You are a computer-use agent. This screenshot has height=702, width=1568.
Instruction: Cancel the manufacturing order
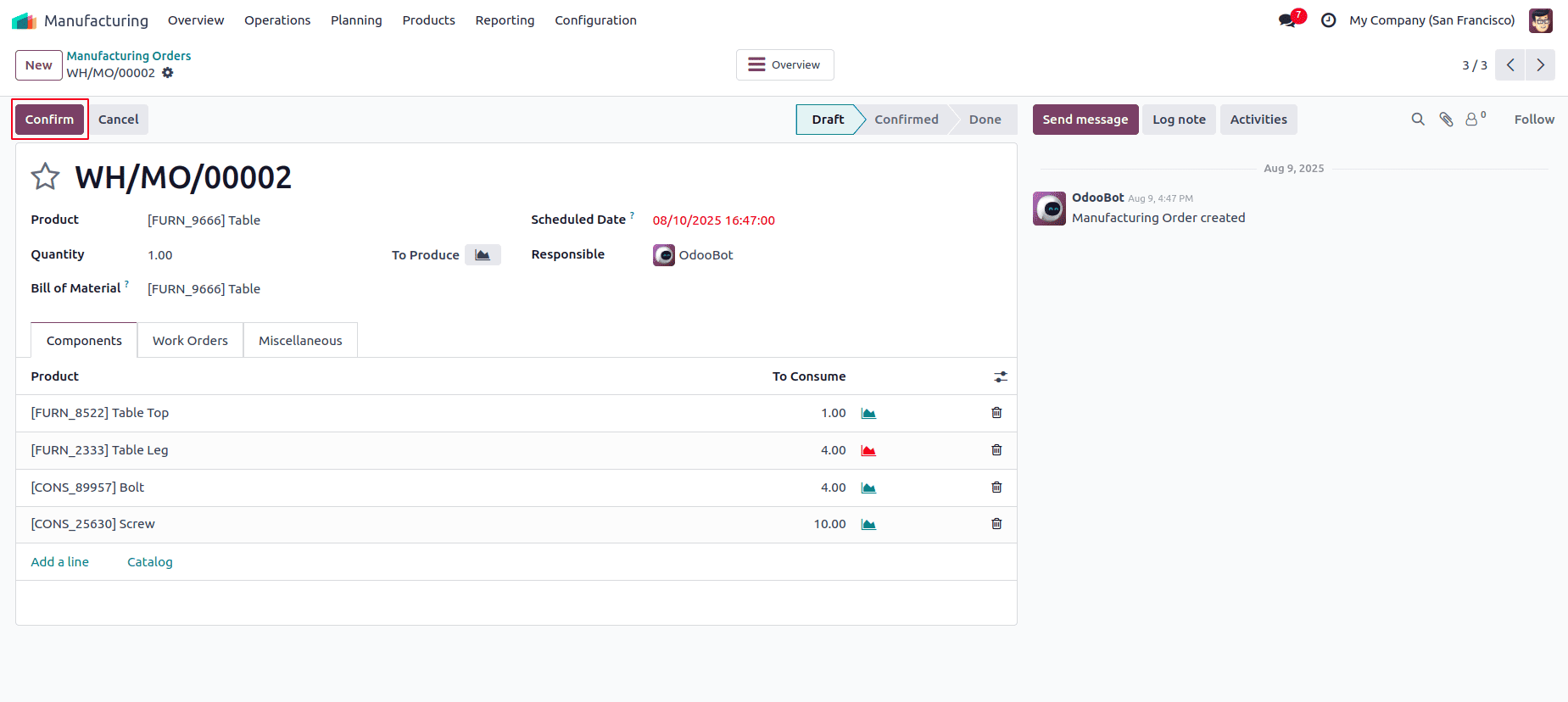click(118, 120)
